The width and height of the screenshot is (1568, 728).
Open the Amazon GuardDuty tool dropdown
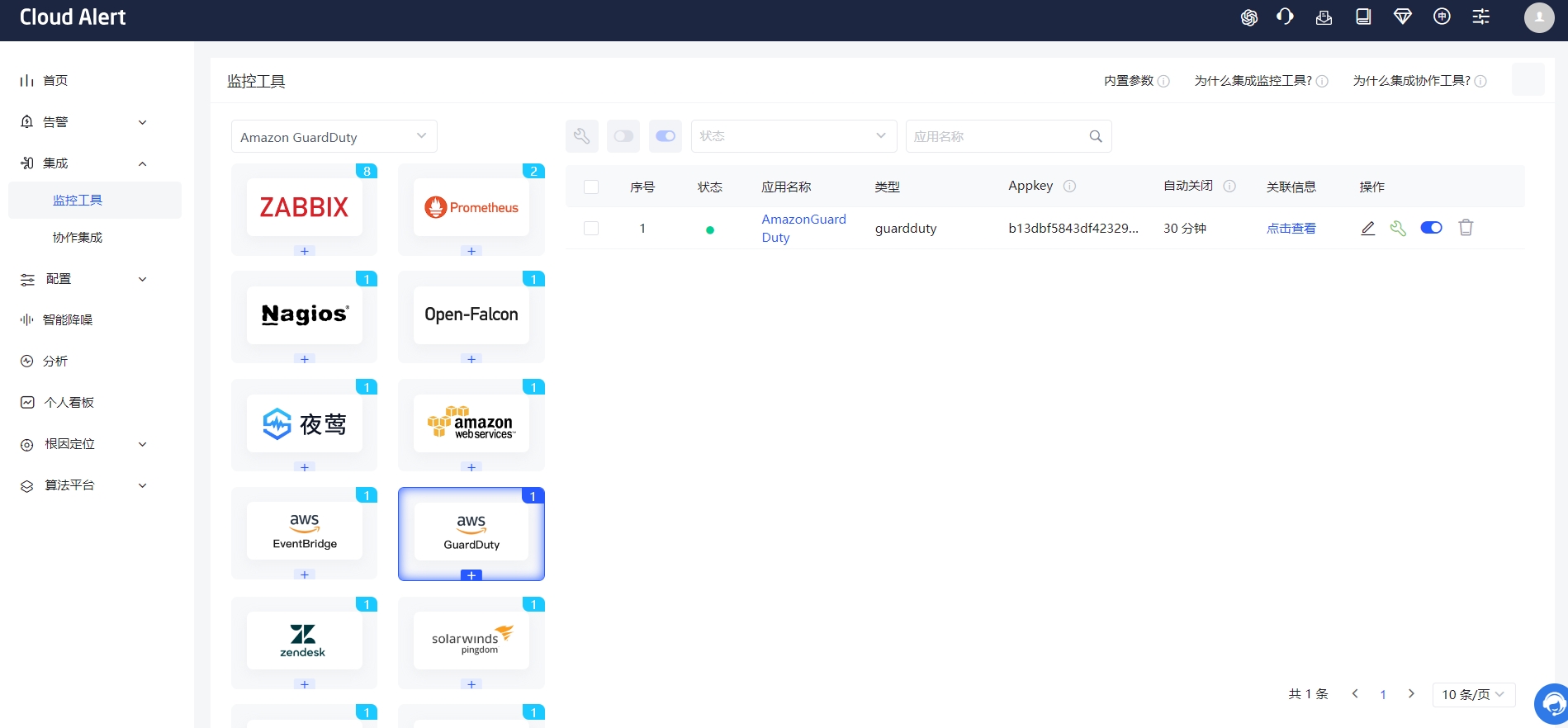(x=334, y=136)
